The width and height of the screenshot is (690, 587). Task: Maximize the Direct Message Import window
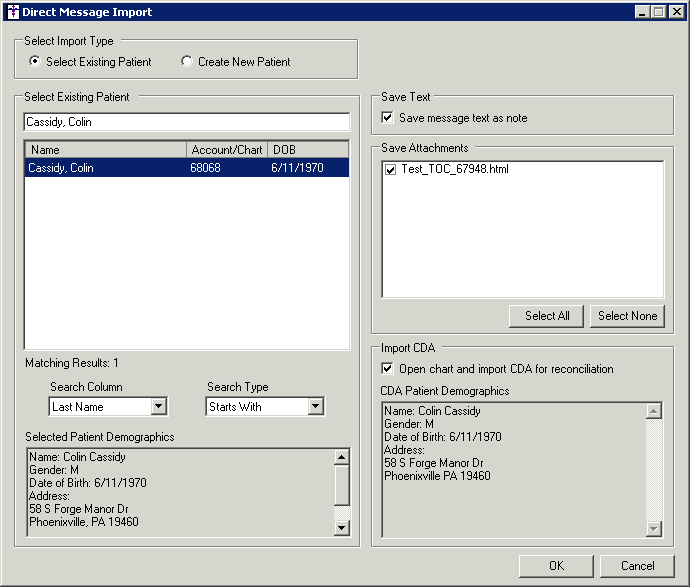tap(658, 11)
